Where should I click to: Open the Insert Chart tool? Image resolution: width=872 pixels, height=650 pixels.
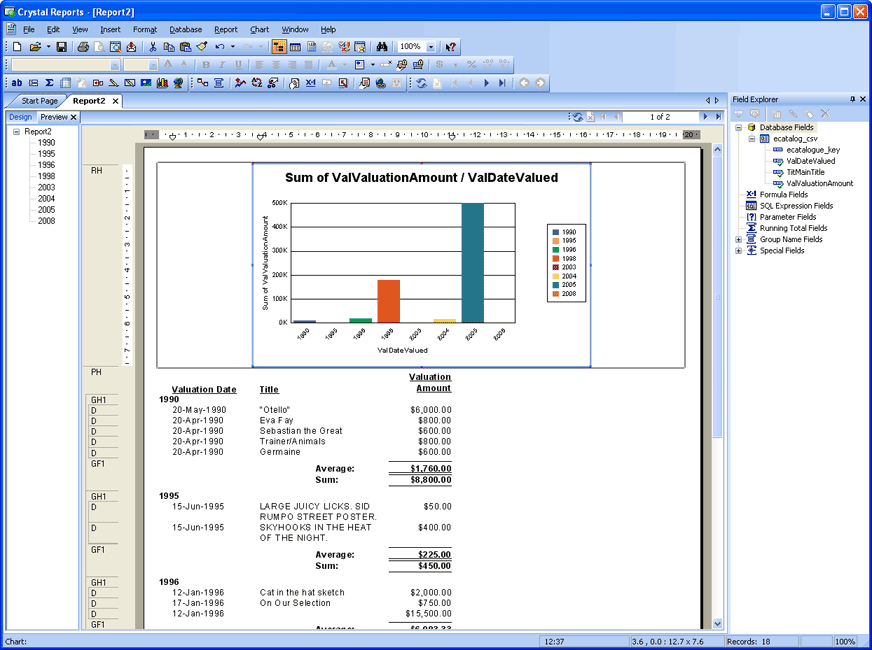[162, 82]
